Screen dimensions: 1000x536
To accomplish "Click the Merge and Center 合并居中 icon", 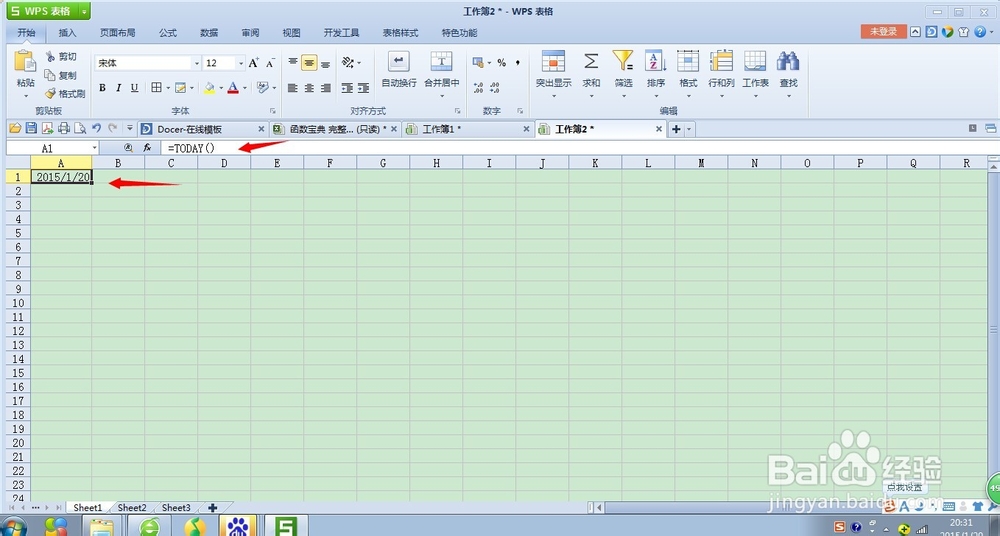I will [441, 62].
